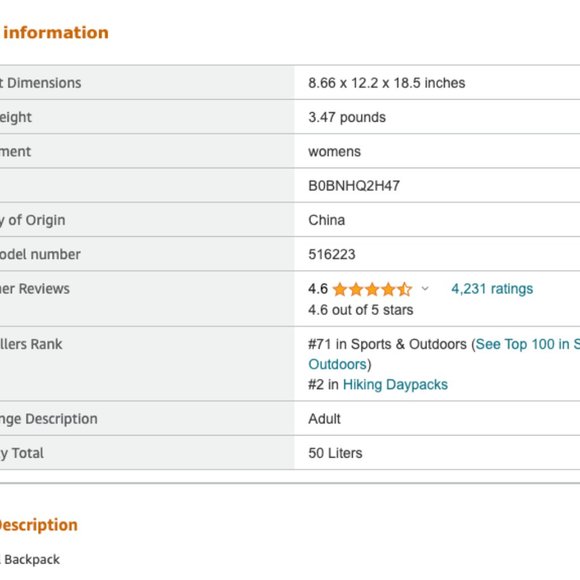This screenshot has height=580, width=580.
Task: Click the model number row label
Action: coord(40,254)
